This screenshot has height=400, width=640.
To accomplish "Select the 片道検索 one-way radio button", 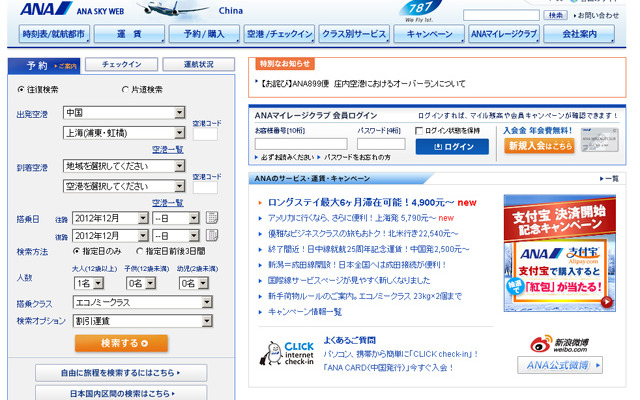I will tap(125, 89).
